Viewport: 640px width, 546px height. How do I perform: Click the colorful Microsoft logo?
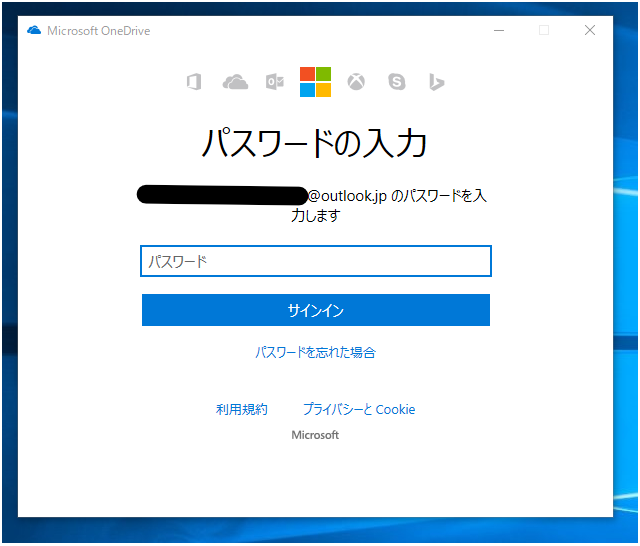pos(315,82)
